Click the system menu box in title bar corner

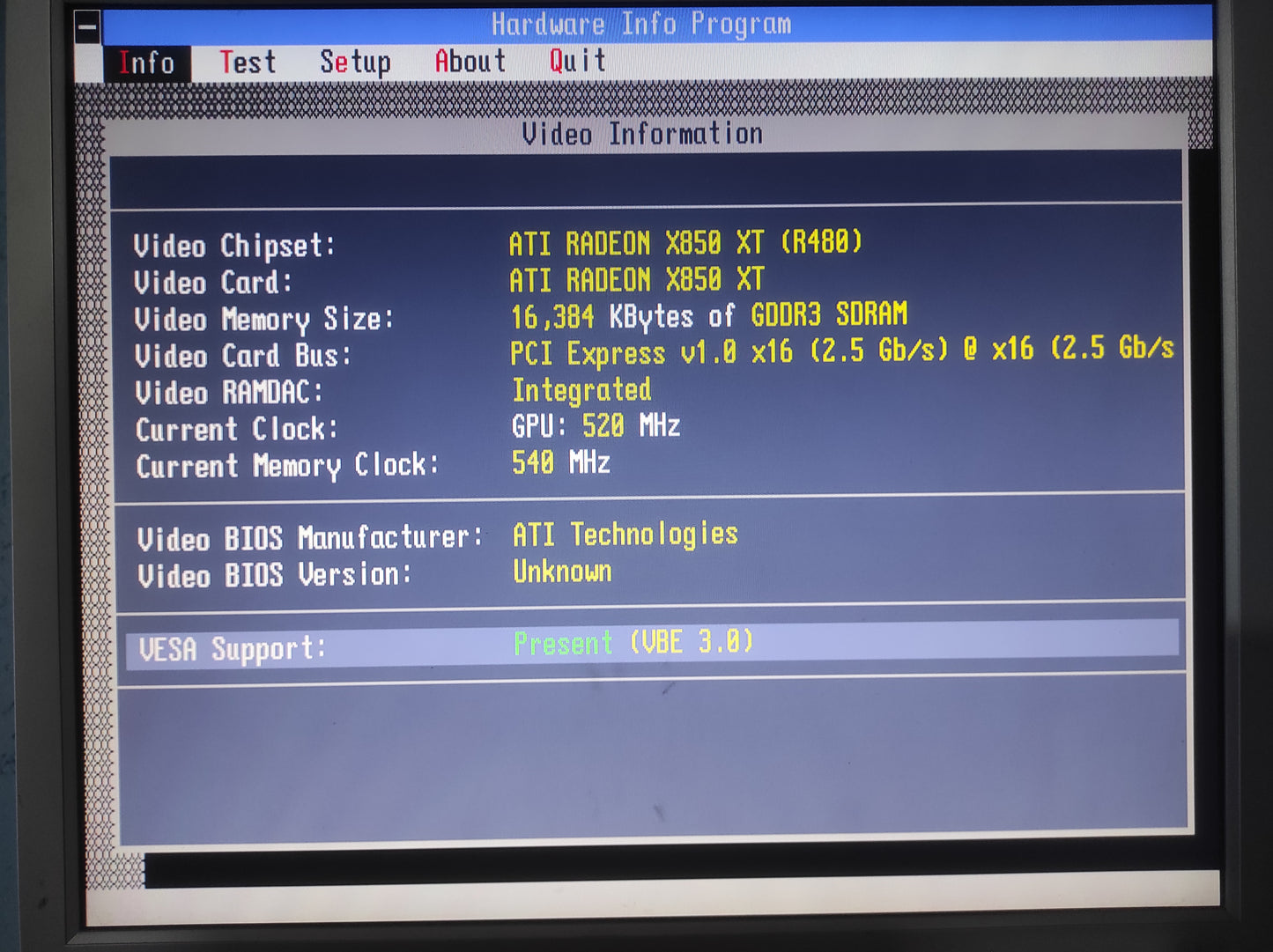(88, 26)
